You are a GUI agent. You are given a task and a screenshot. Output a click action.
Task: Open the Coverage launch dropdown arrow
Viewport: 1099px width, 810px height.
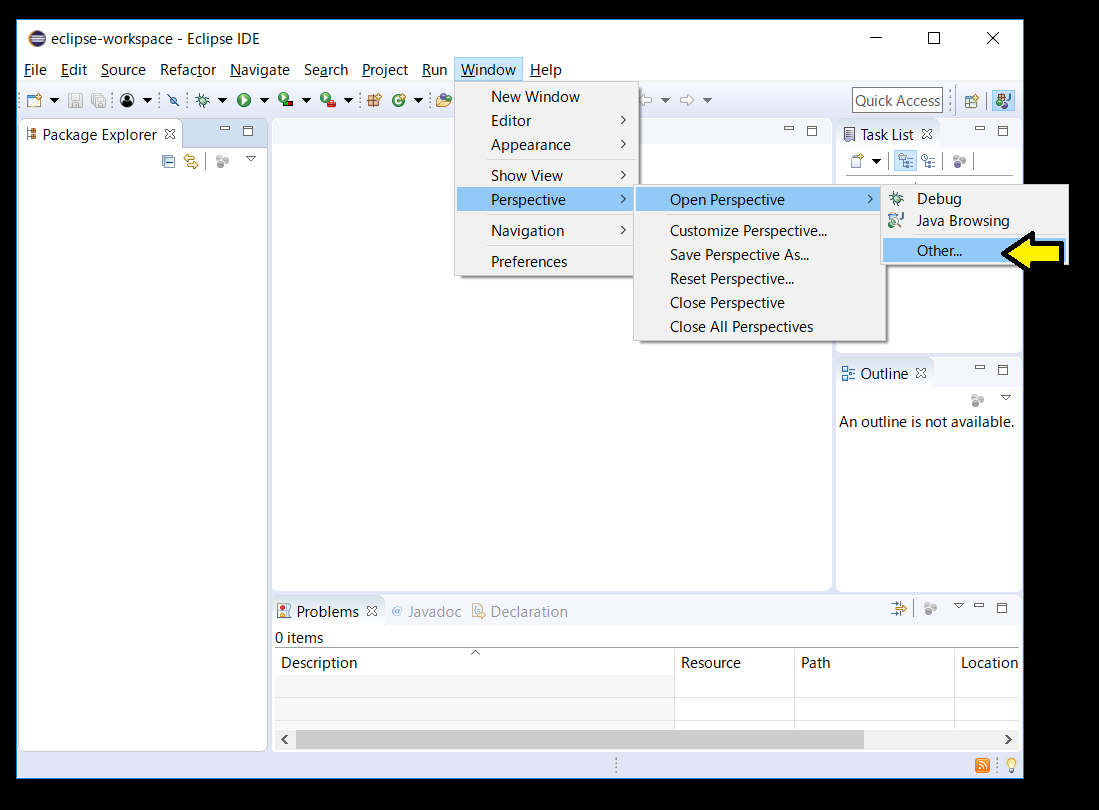pos(306,100)
